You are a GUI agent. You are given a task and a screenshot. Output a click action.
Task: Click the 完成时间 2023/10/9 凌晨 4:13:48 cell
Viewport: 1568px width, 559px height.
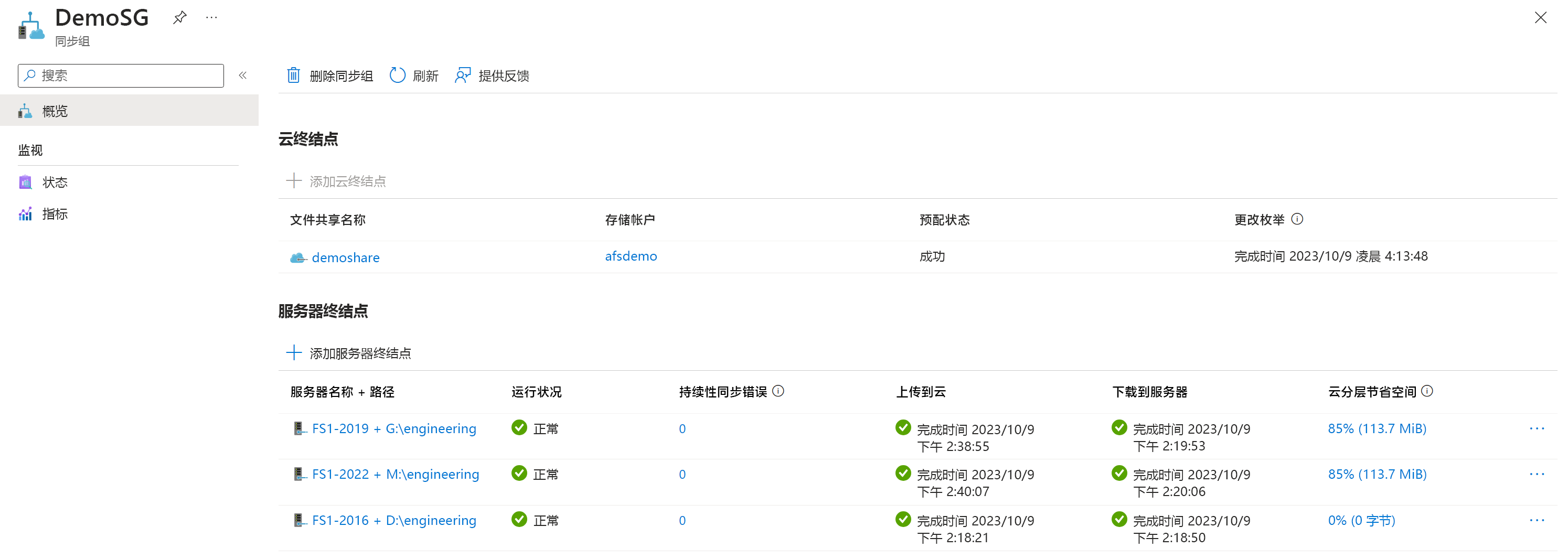coord(1330,256)
